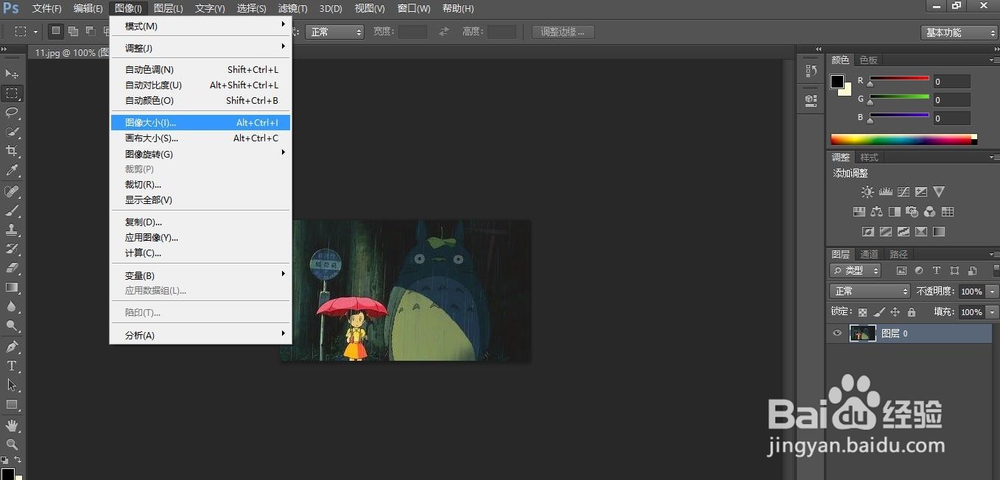Image resolution: width=1000 pixels, height=480 pixels.
Task: Select the Healing Brush tool
Action: point(11,191)
